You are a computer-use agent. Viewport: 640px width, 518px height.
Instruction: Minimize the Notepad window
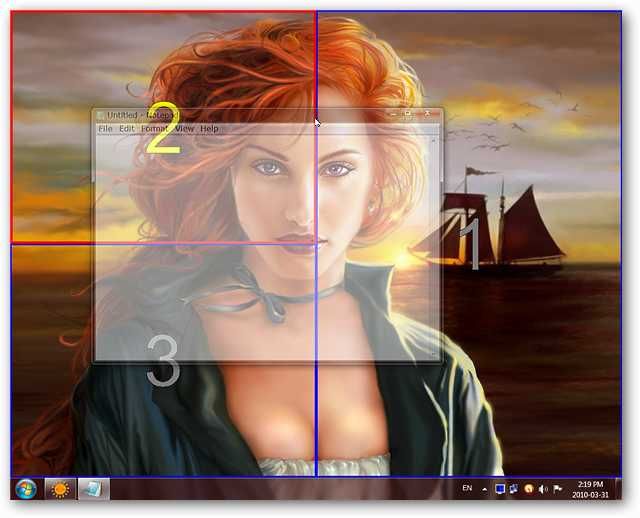[x=393, y=114]
